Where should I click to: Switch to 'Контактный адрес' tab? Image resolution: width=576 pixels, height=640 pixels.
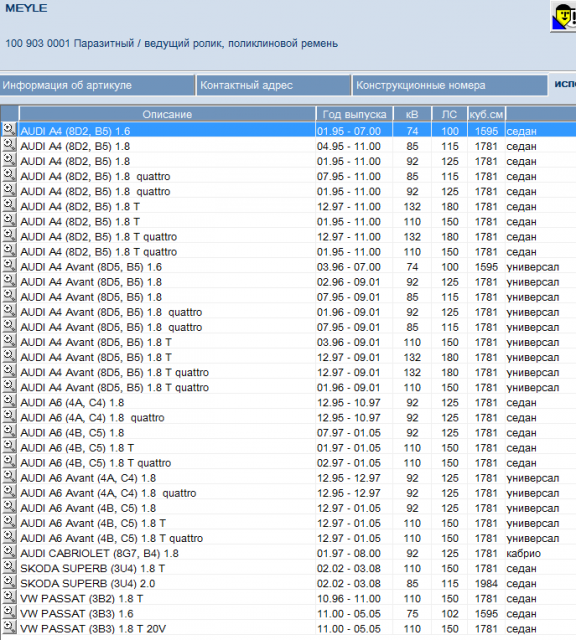[x=274, y=85]
